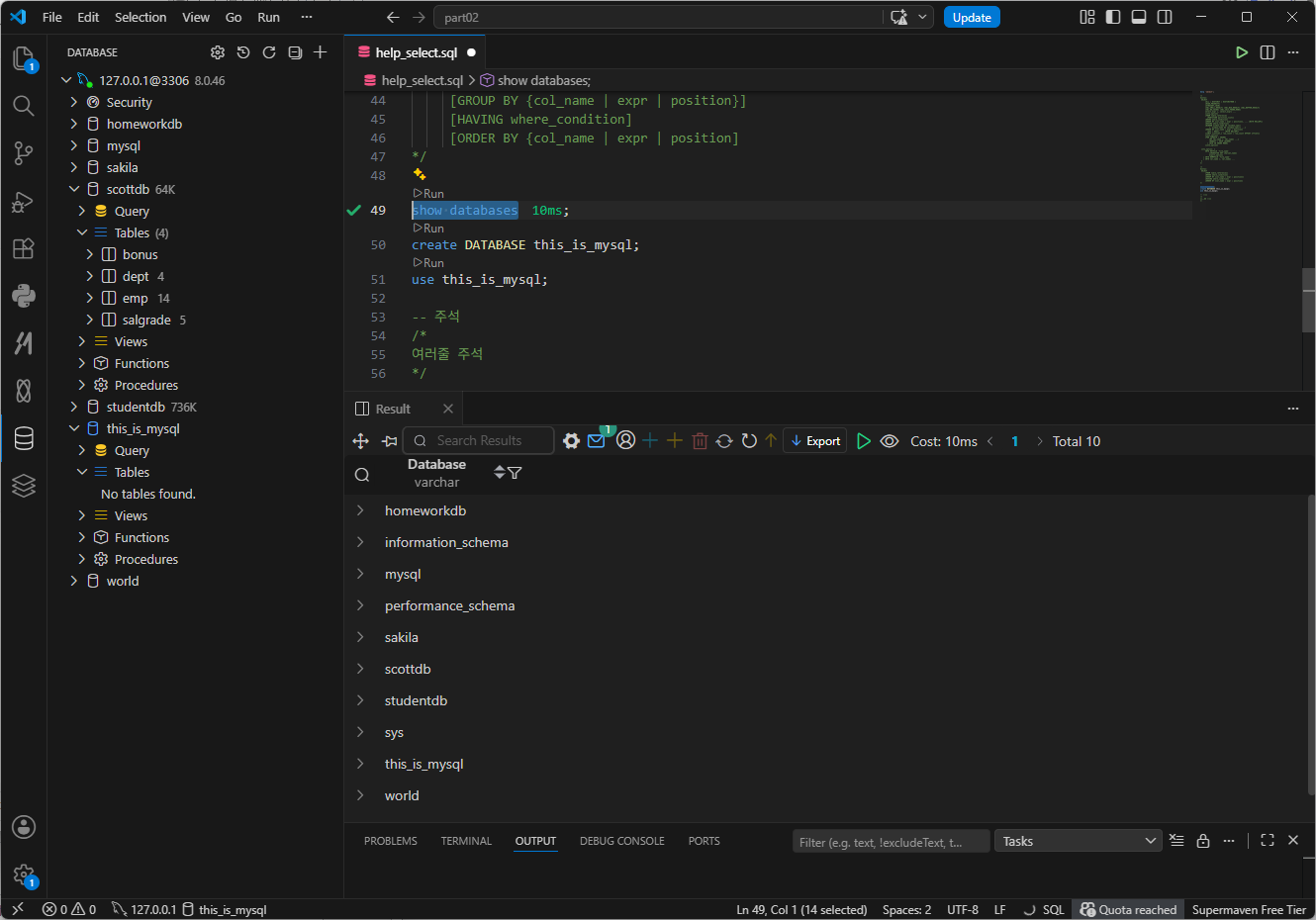Open the Manage gear in activity bar
This screenshot has width=1316, height=920.
coord(24,874)
